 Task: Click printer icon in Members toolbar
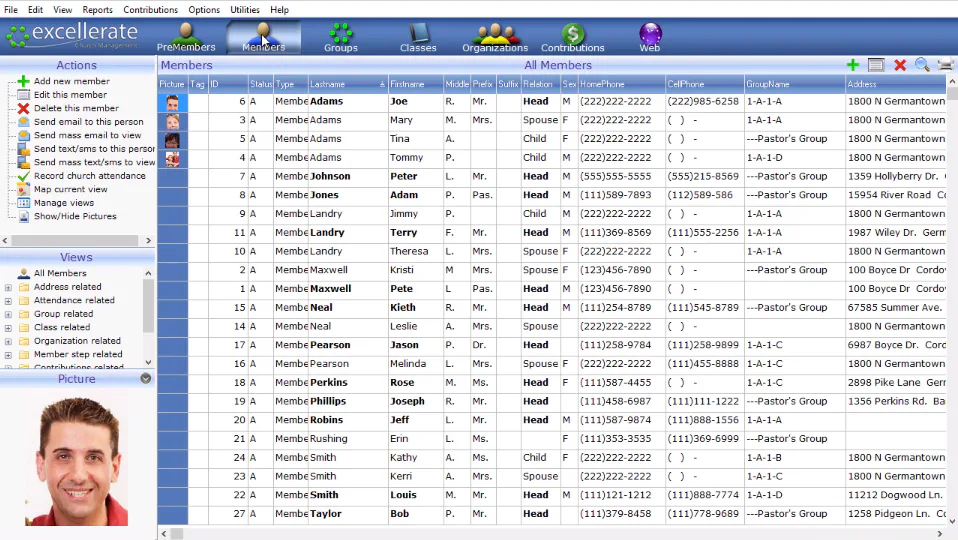945,65
